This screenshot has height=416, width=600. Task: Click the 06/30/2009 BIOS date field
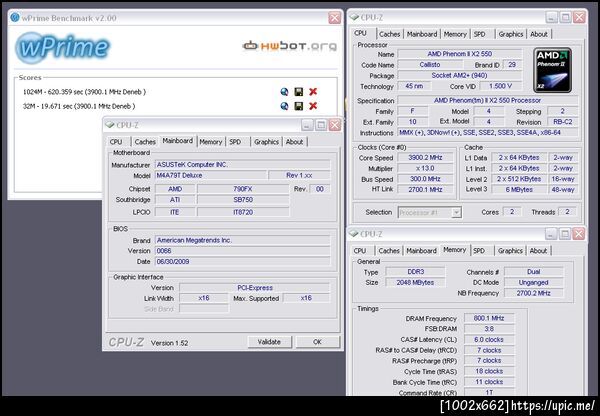pyautogui.click(x=243, y=262)
